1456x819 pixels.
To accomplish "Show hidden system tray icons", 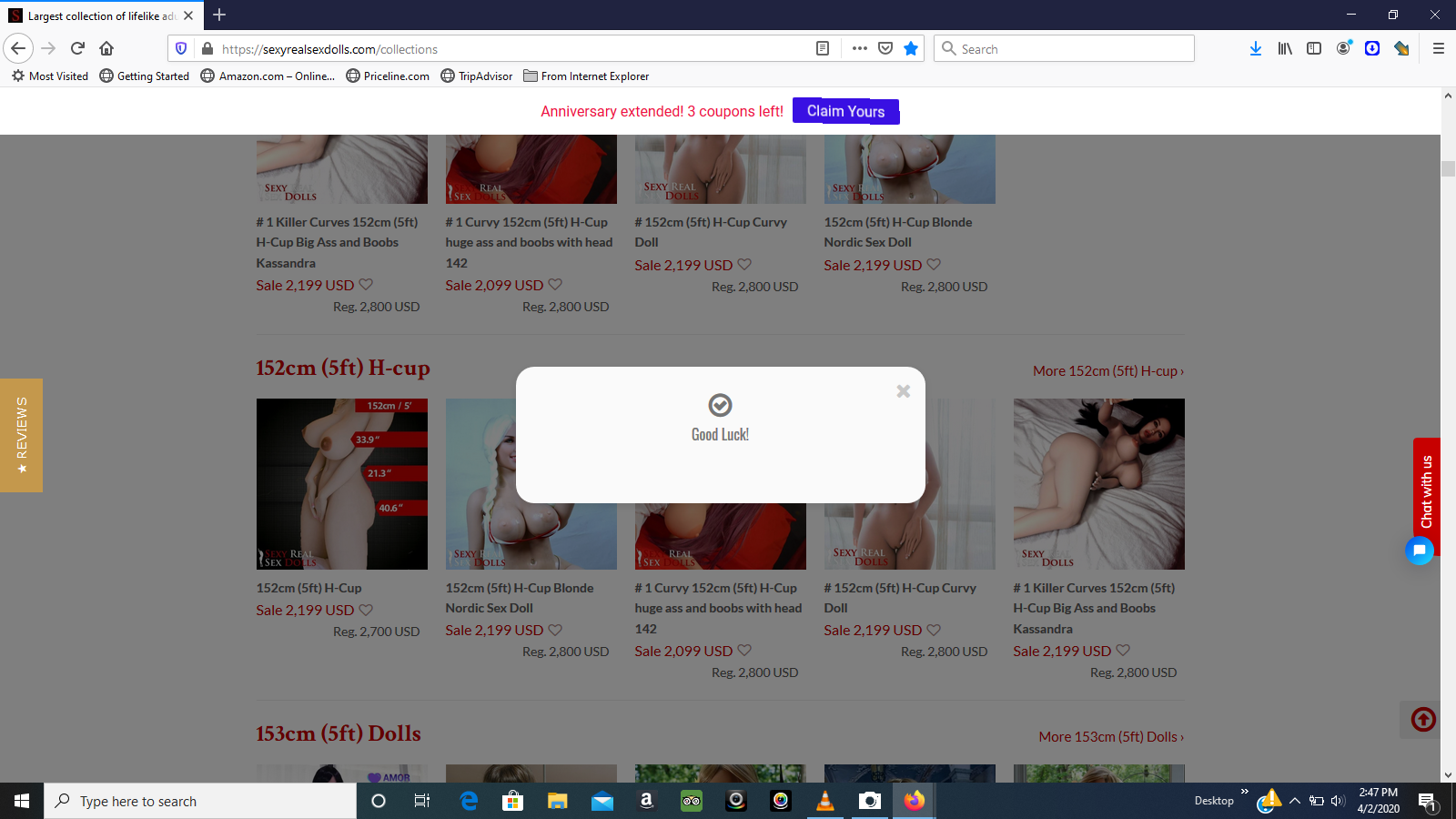I will 1295,801.
